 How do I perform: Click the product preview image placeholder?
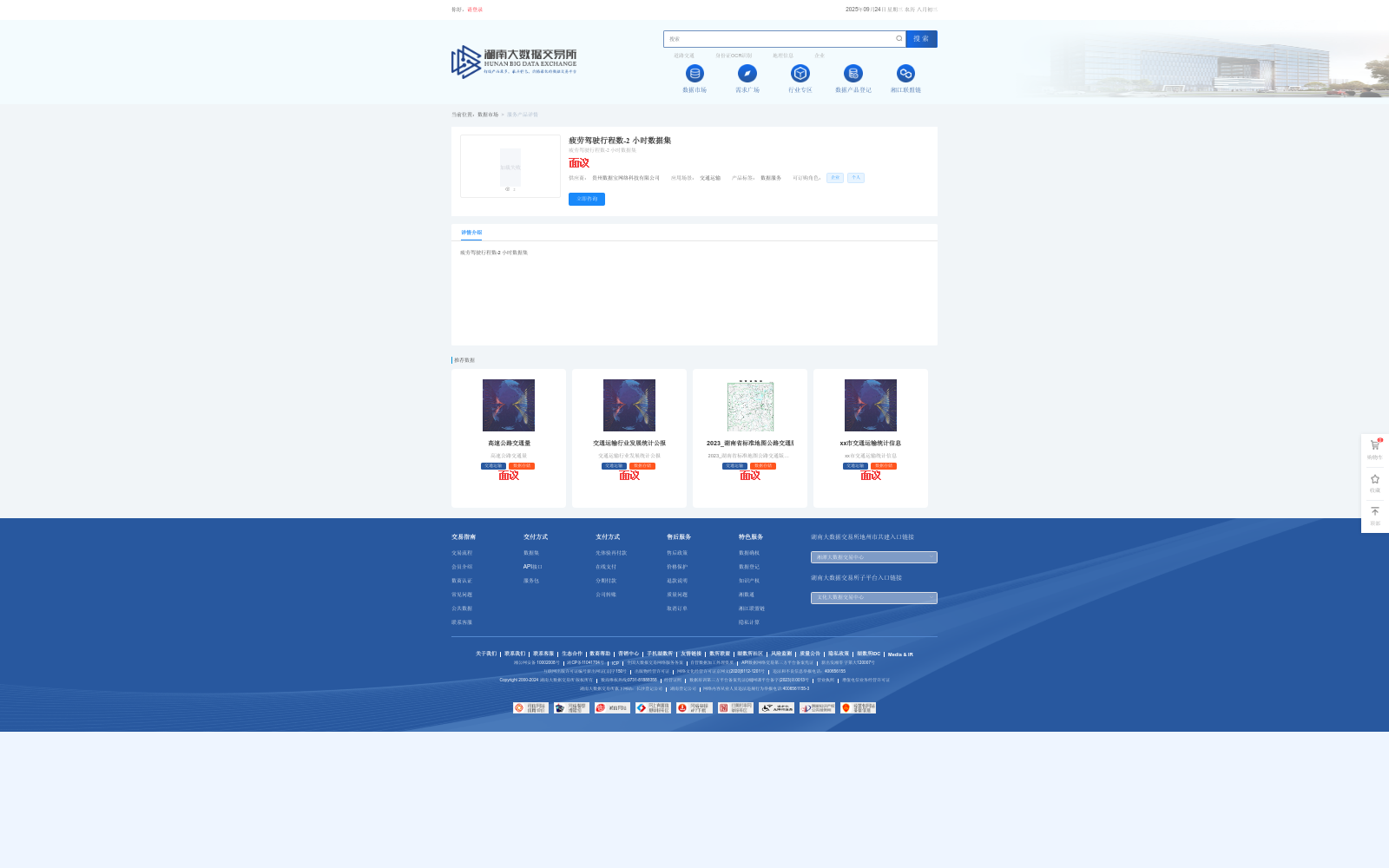click(x=510, y=167)
